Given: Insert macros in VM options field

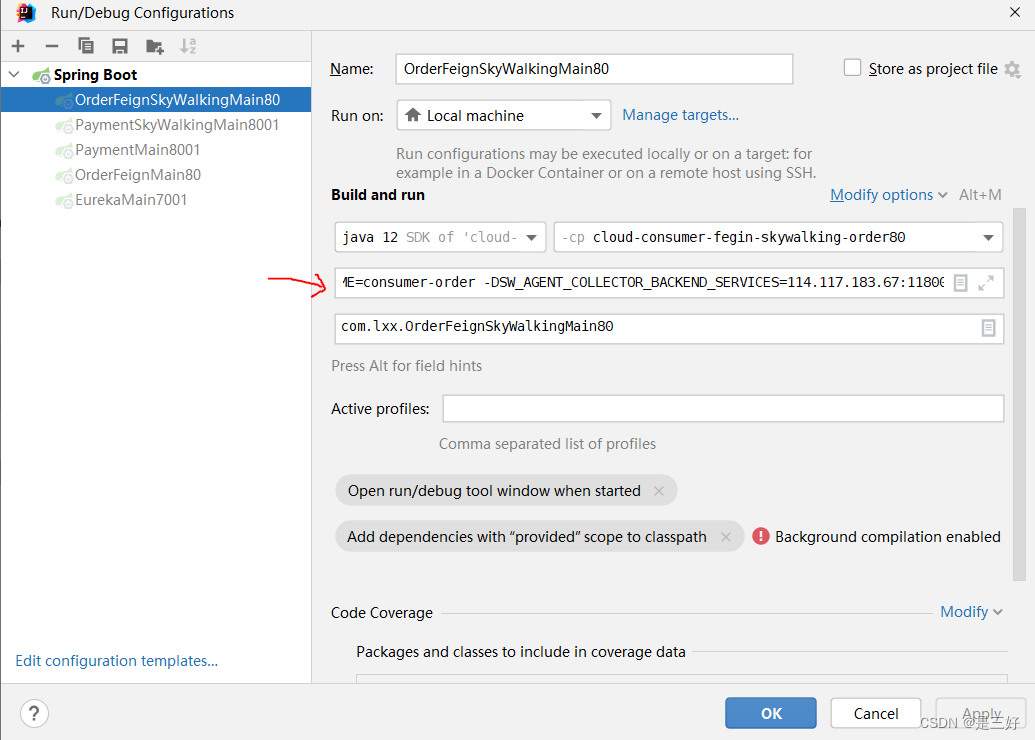Looking at the screenshot, I should [961, 283].
